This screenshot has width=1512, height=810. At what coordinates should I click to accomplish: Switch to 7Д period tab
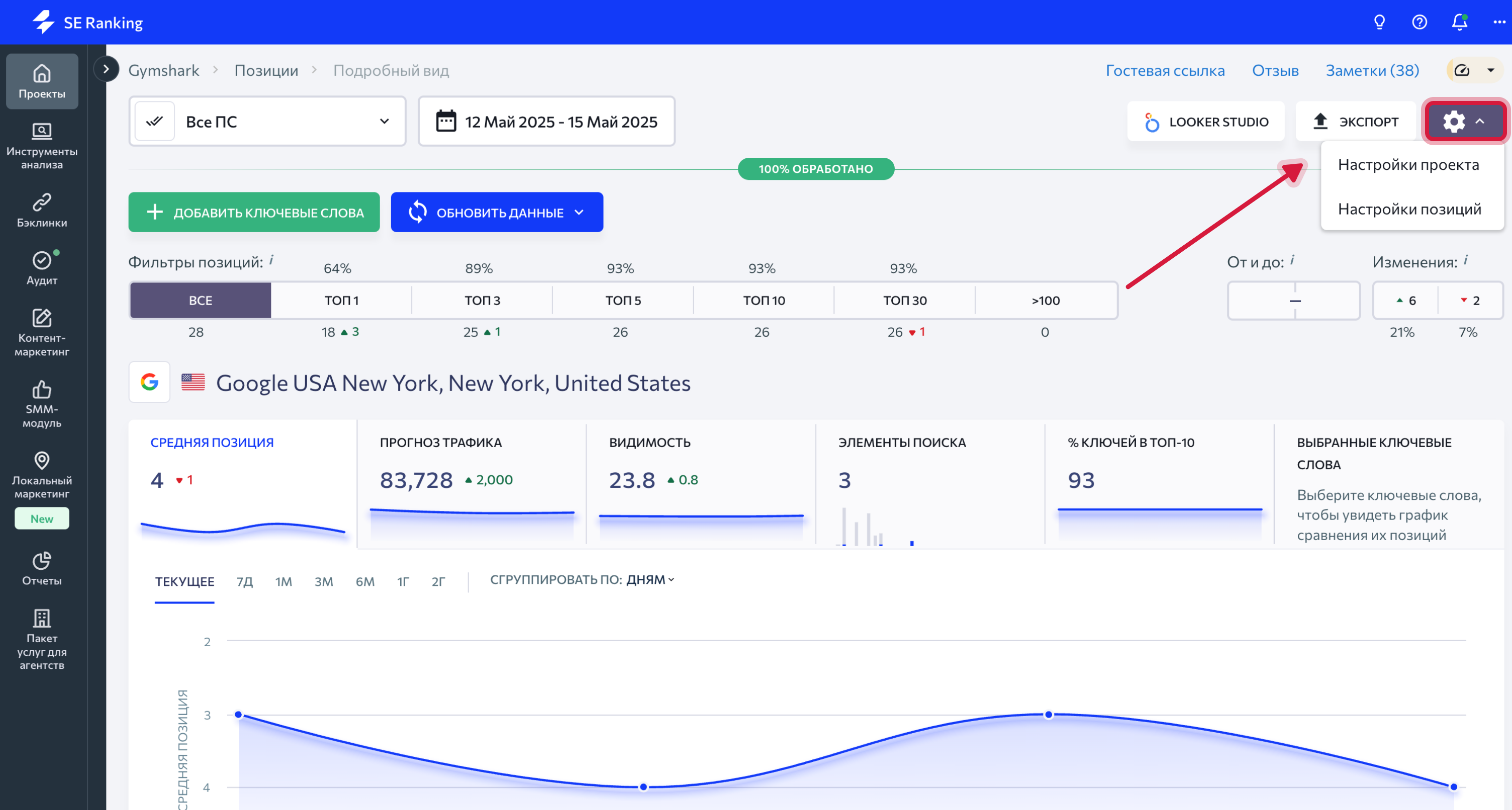(x=245, y=582)
